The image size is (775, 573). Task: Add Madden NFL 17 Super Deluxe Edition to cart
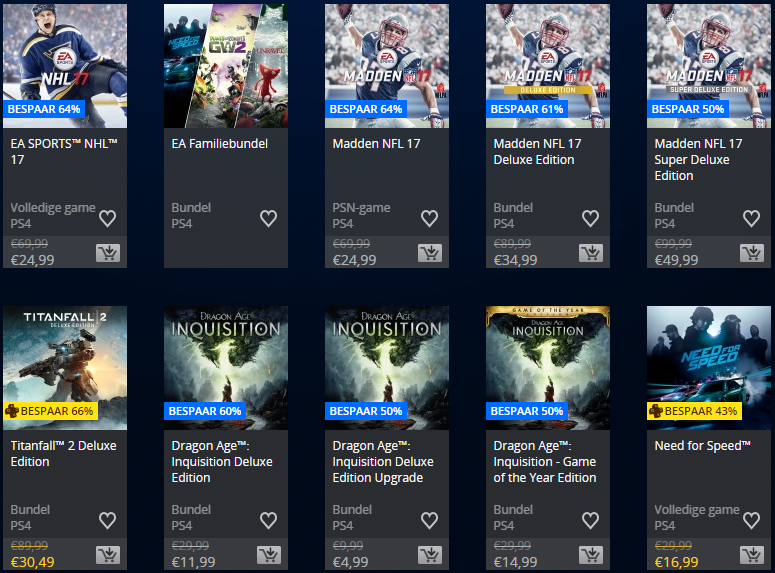click(751, 254)
